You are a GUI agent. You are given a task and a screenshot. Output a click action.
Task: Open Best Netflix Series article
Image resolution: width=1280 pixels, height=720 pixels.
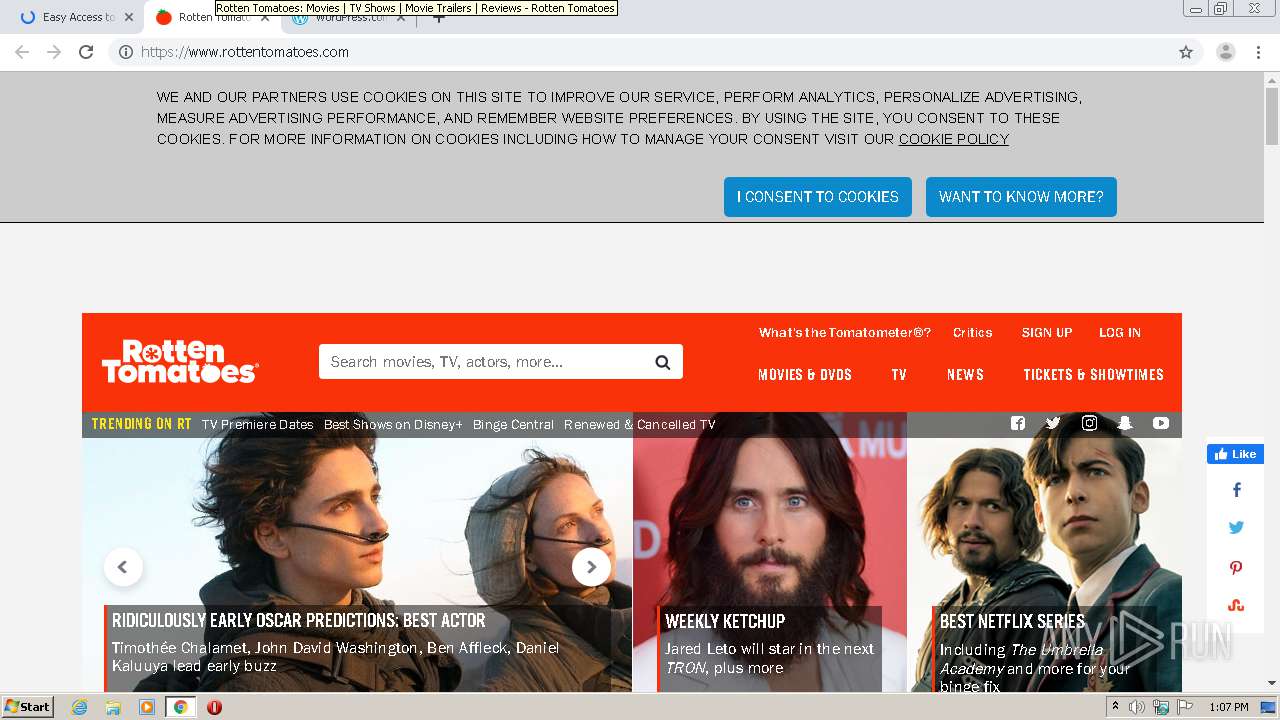pyautogui.click(x=1012, y=621)
